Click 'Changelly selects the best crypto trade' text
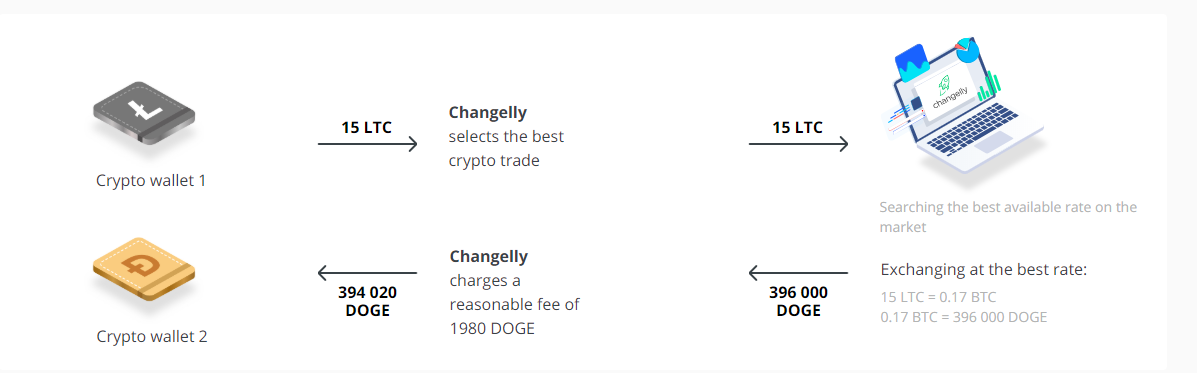Screen dimensions: 1197x373 point(506,137)
